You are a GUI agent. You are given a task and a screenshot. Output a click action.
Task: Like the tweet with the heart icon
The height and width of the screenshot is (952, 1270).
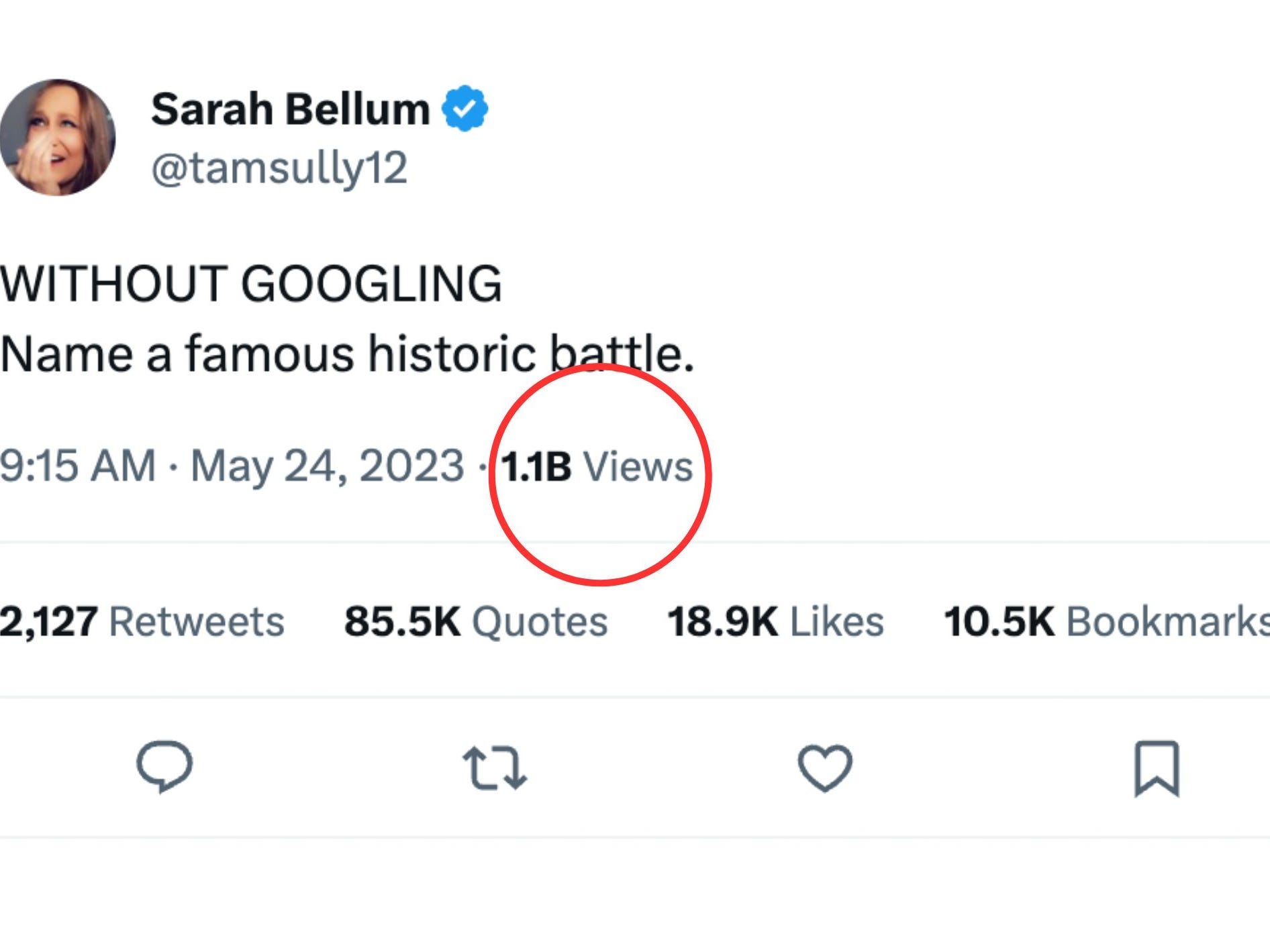825,768
